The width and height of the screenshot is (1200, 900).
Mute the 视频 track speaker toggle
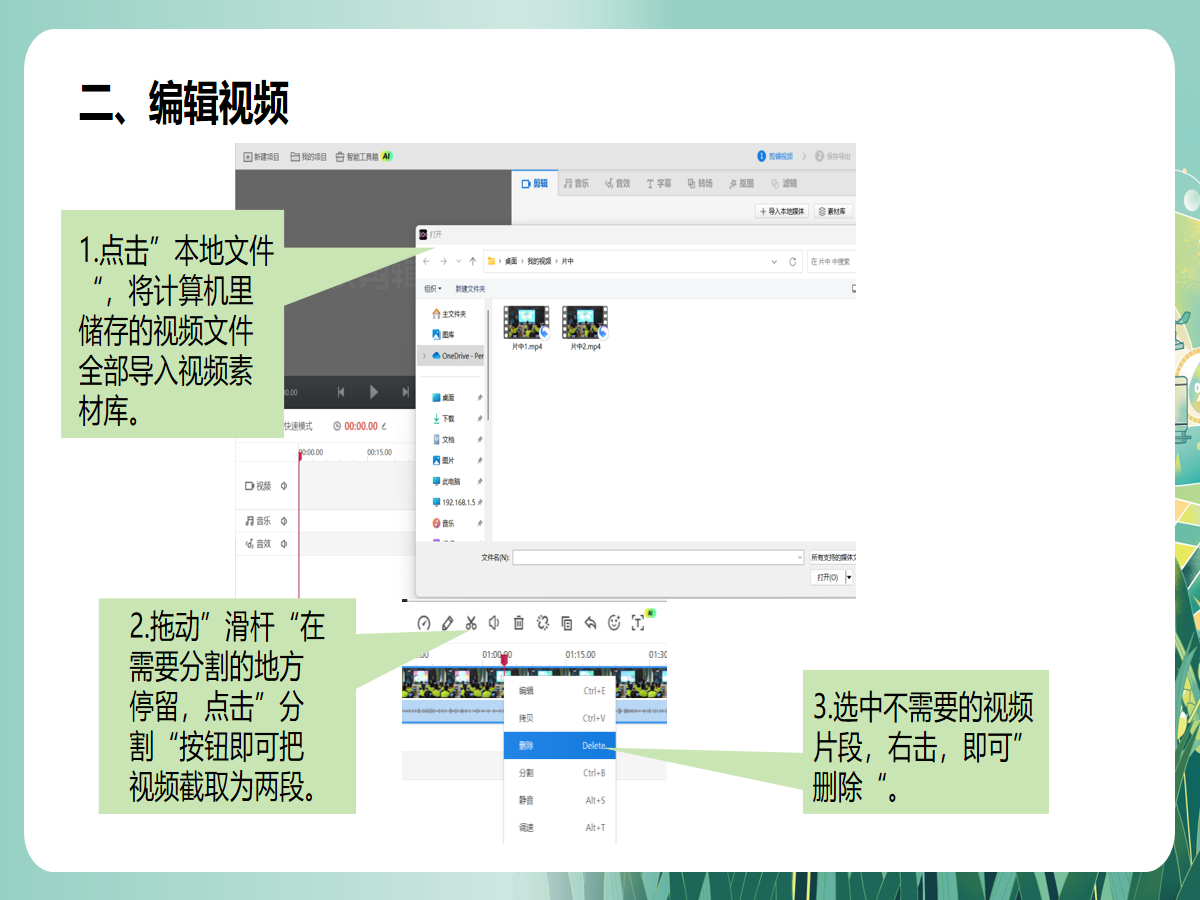[x=284, y=486]
